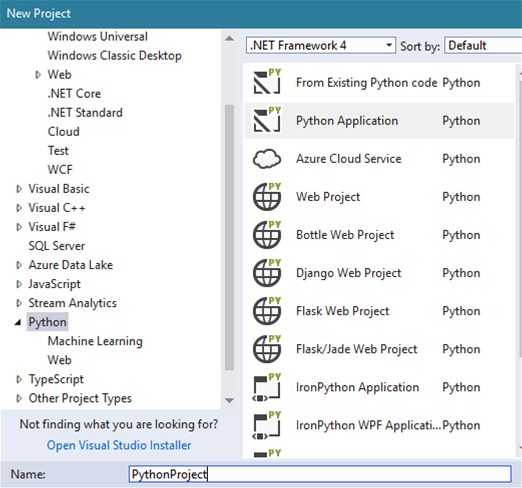Viewport: 522px width, 488px height.
Task: Click the Django Web Project globe icon
Action: [x=267, y=273]
